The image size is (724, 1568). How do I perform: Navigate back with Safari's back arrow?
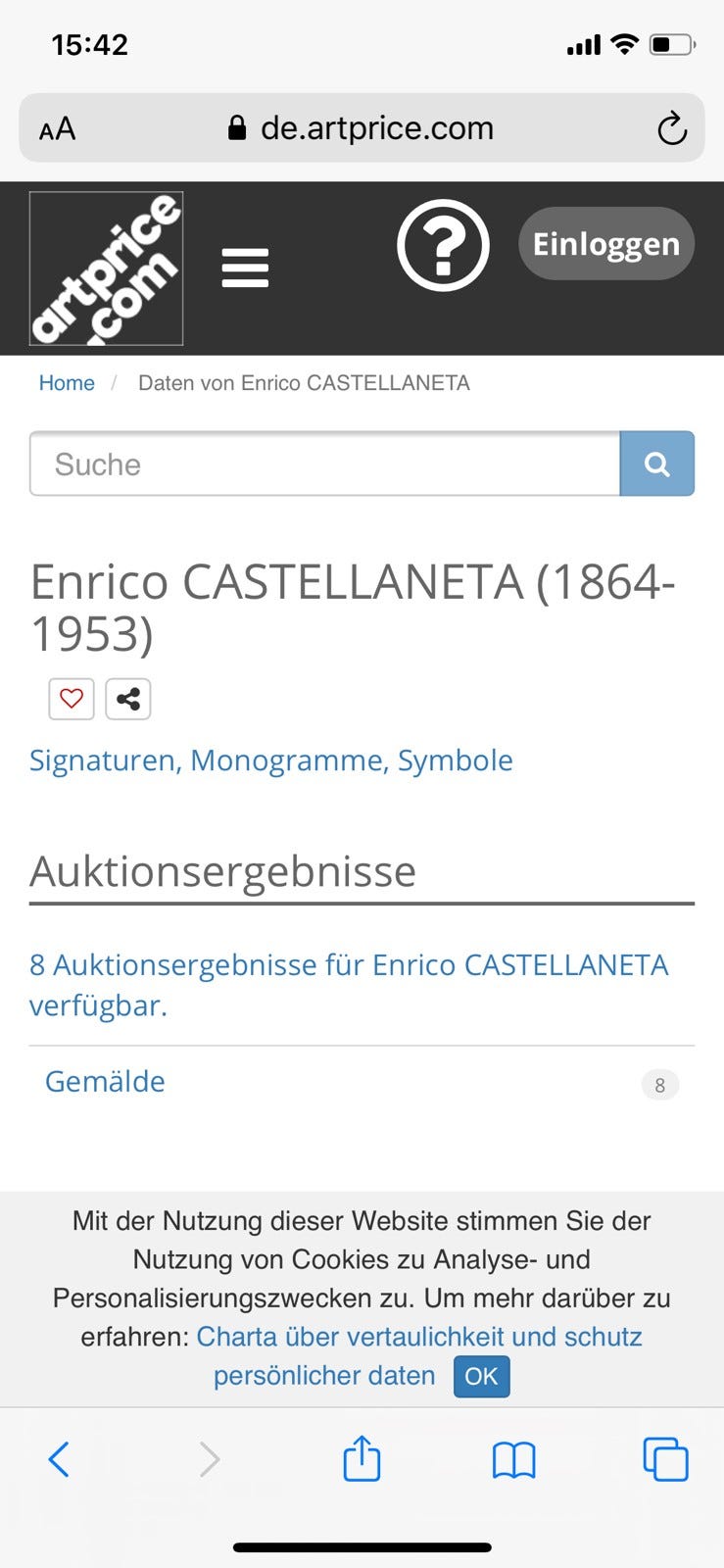(59, 1459)
